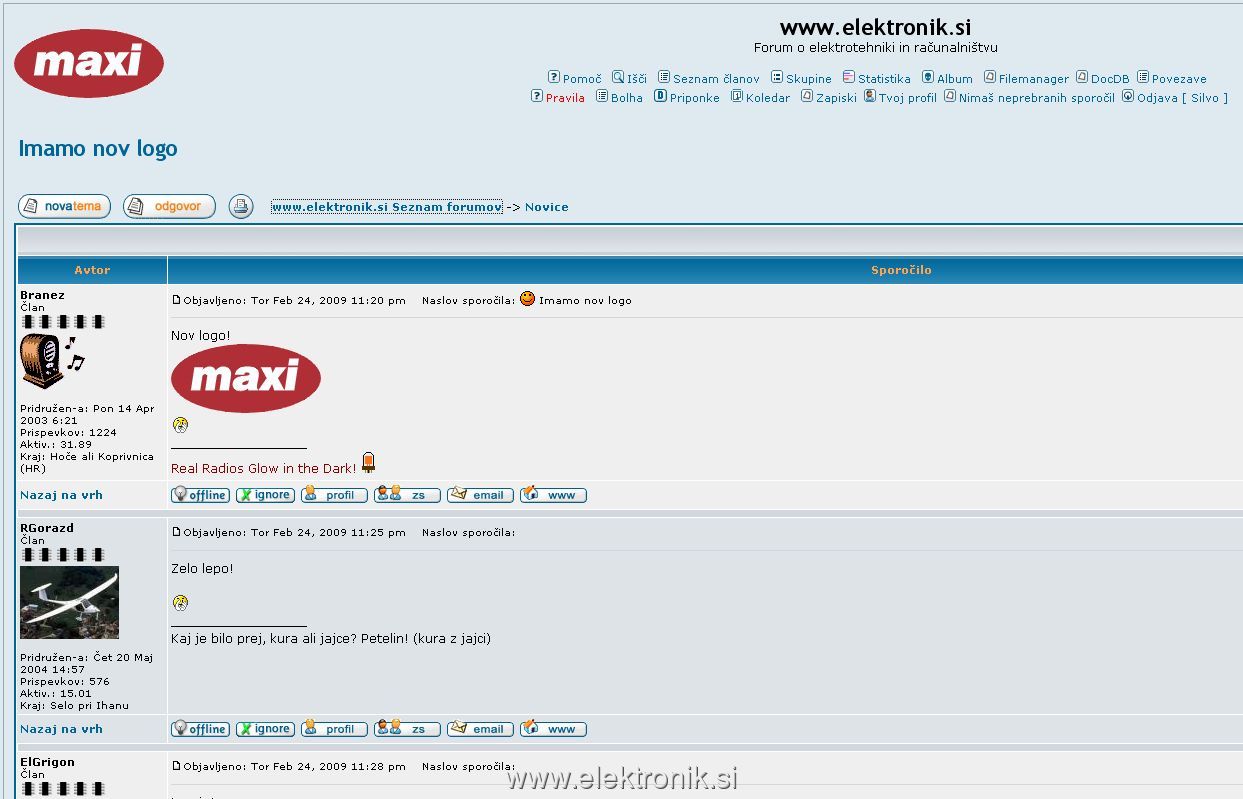The width and height of the screenshot is (1243, 799).
Task: Click the offline status button under Branez's post
Action: point(200,495)
